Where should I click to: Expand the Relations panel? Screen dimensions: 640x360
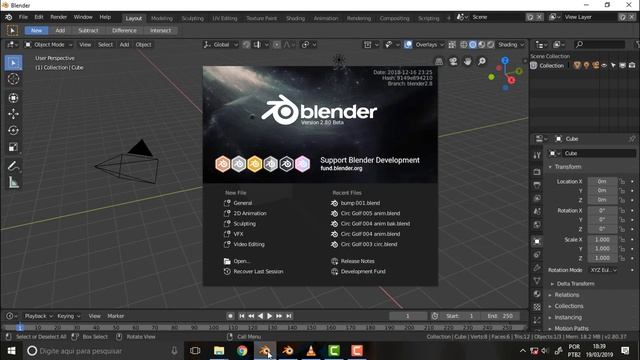(566, 295)
